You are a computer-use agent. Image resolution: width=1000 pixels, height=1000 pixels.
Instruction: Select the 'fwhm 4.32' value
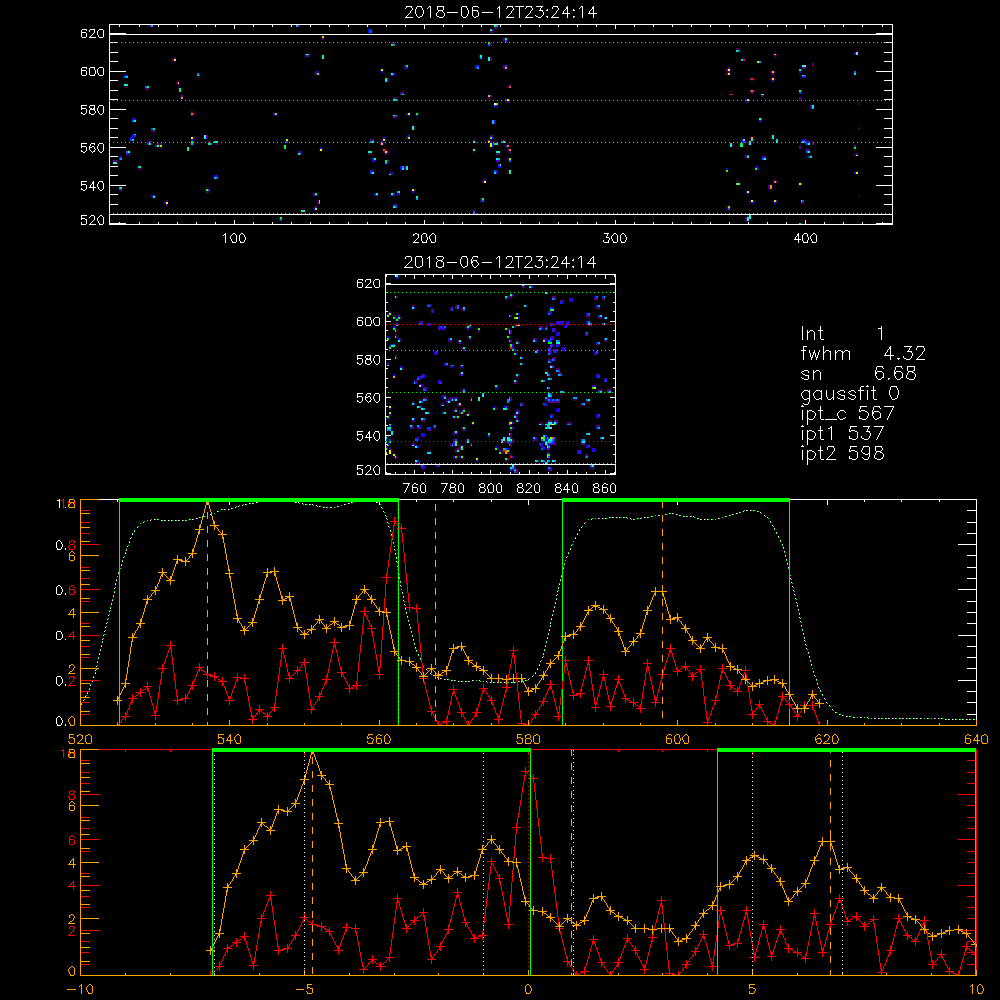click(x=863, y=353)
